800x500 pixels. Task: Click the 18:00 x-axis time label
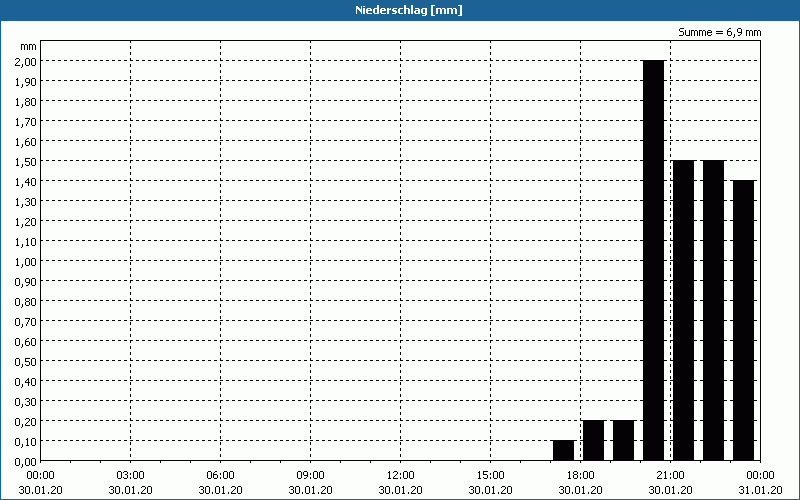pos(581,476)
